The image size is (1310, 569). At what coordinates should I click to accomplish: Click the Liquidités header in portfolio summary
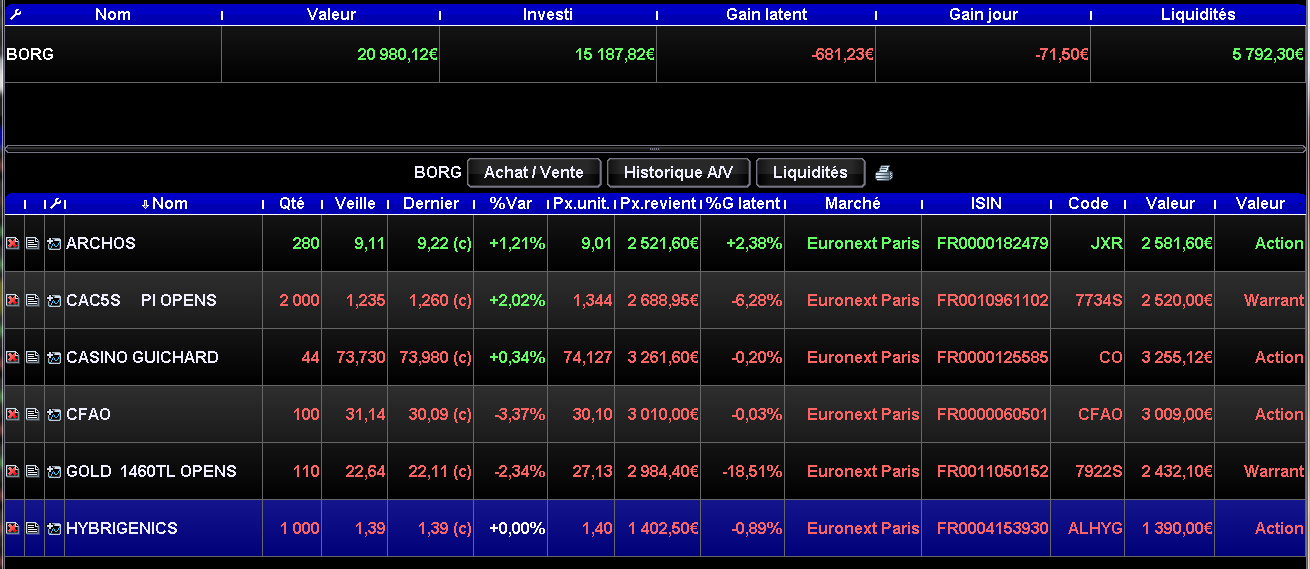point(1198,14)
